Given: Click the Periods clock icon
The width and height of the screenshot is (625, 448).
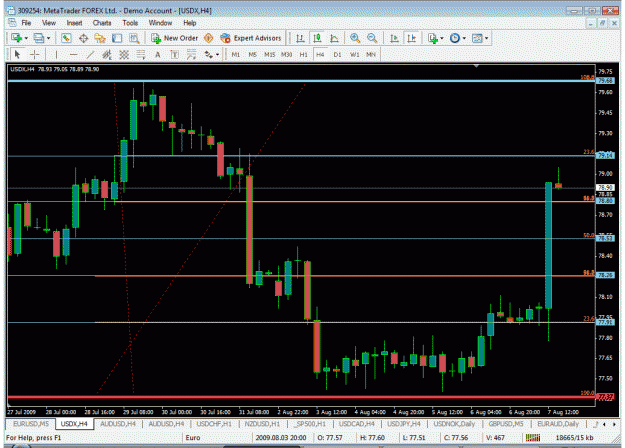Looking at the screenshot, I should (454, 38).
